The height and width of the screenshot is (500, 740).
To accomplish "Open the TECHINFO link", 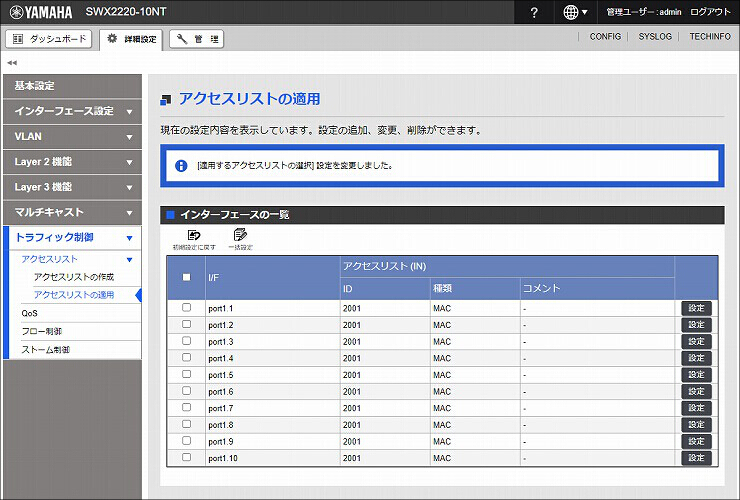I will (x=710, y=36).
